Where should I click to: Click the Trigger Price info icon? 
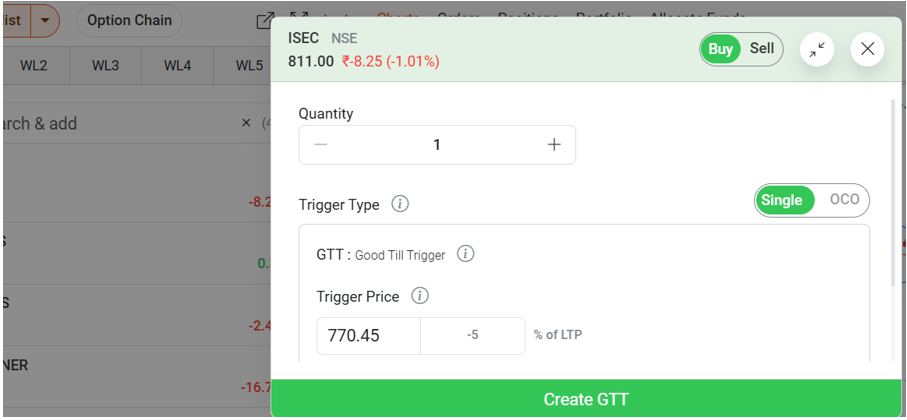point(420,296)
